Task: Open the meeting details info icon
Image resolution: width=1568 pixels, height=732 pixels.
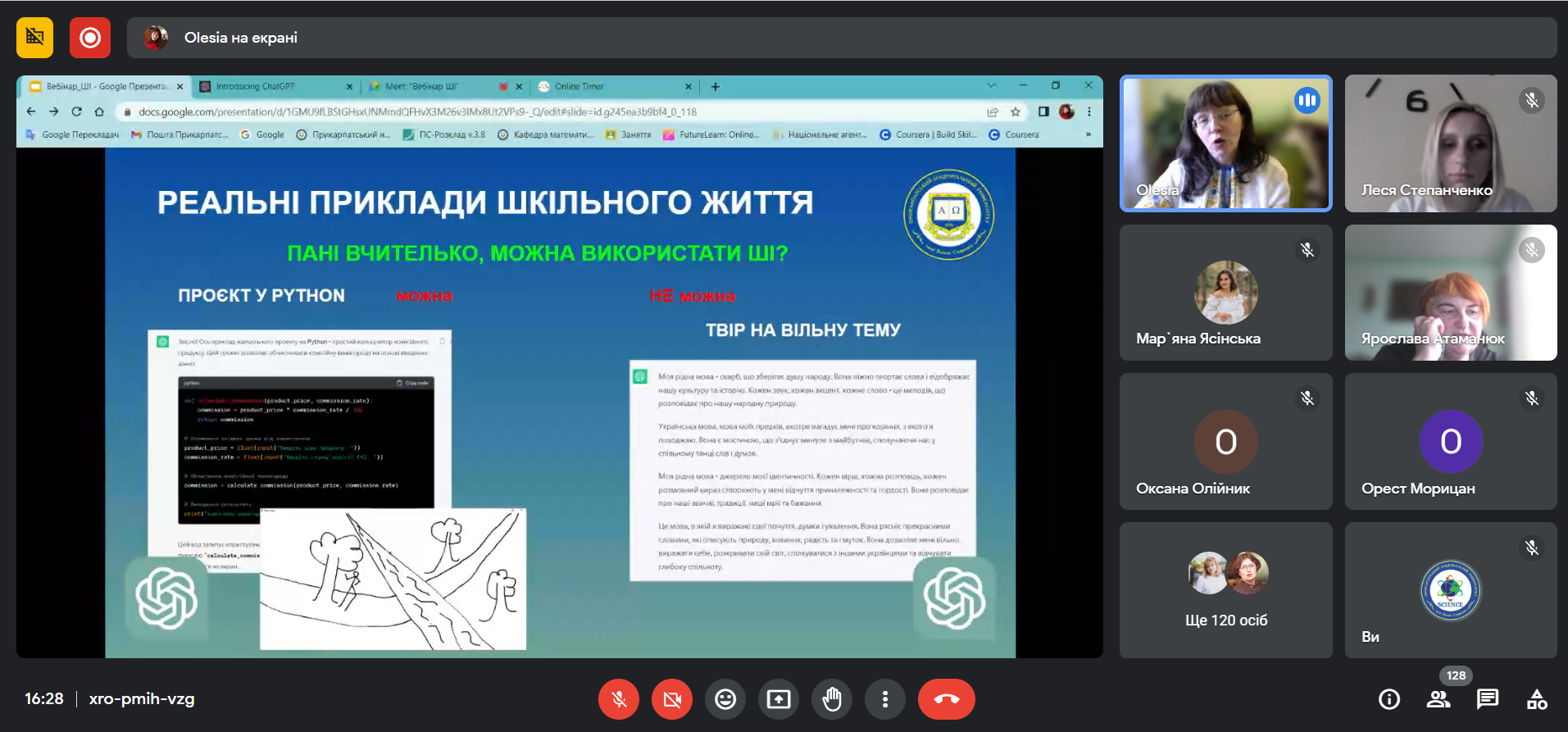Action: pos(1389,699)
